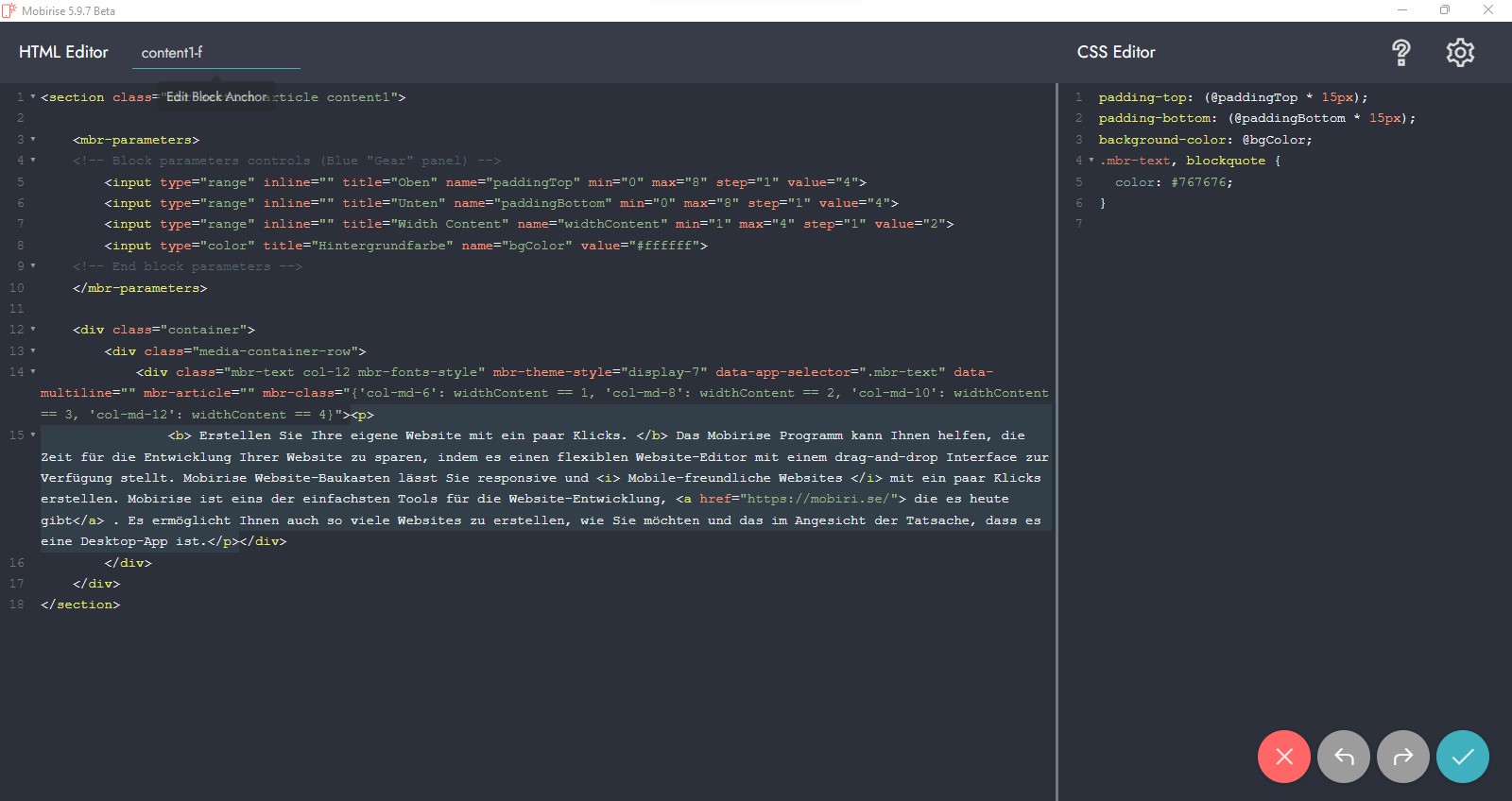
Task: Maximize the Mobirise window
Action: pos(1444,10)
